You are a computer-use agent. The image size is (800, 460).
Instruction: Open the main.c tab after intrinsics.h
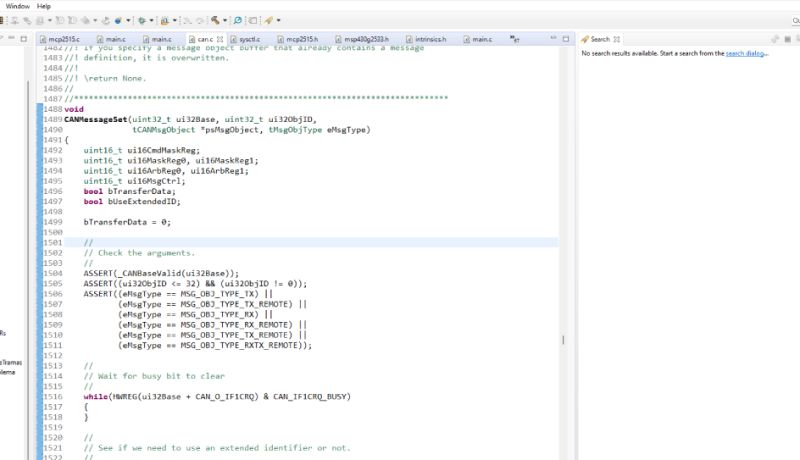(x=478, y=39)
